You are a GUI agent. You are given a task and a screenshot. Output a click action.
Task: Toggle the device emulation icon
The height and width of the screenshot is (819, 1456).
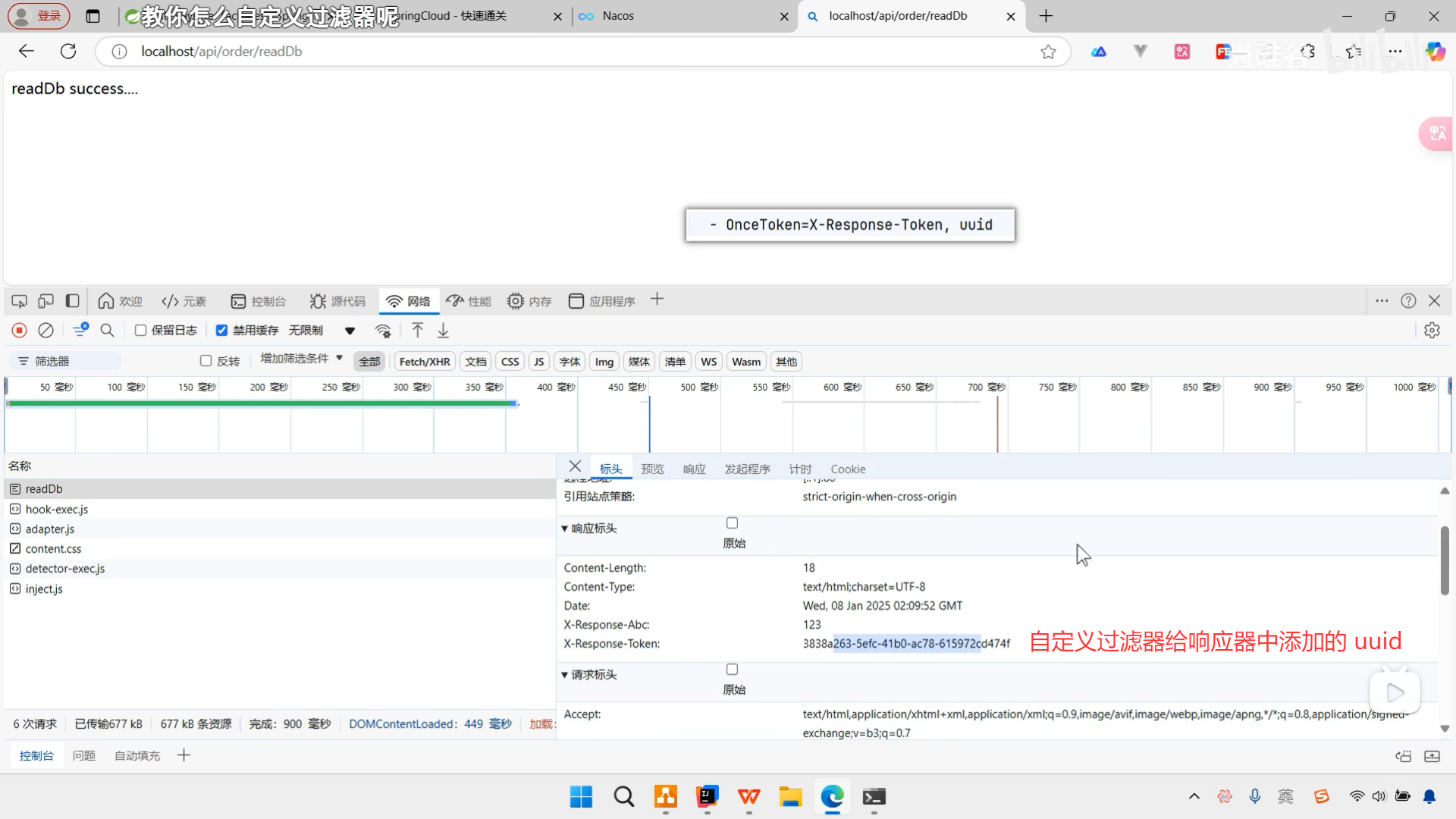coord(45,301)
